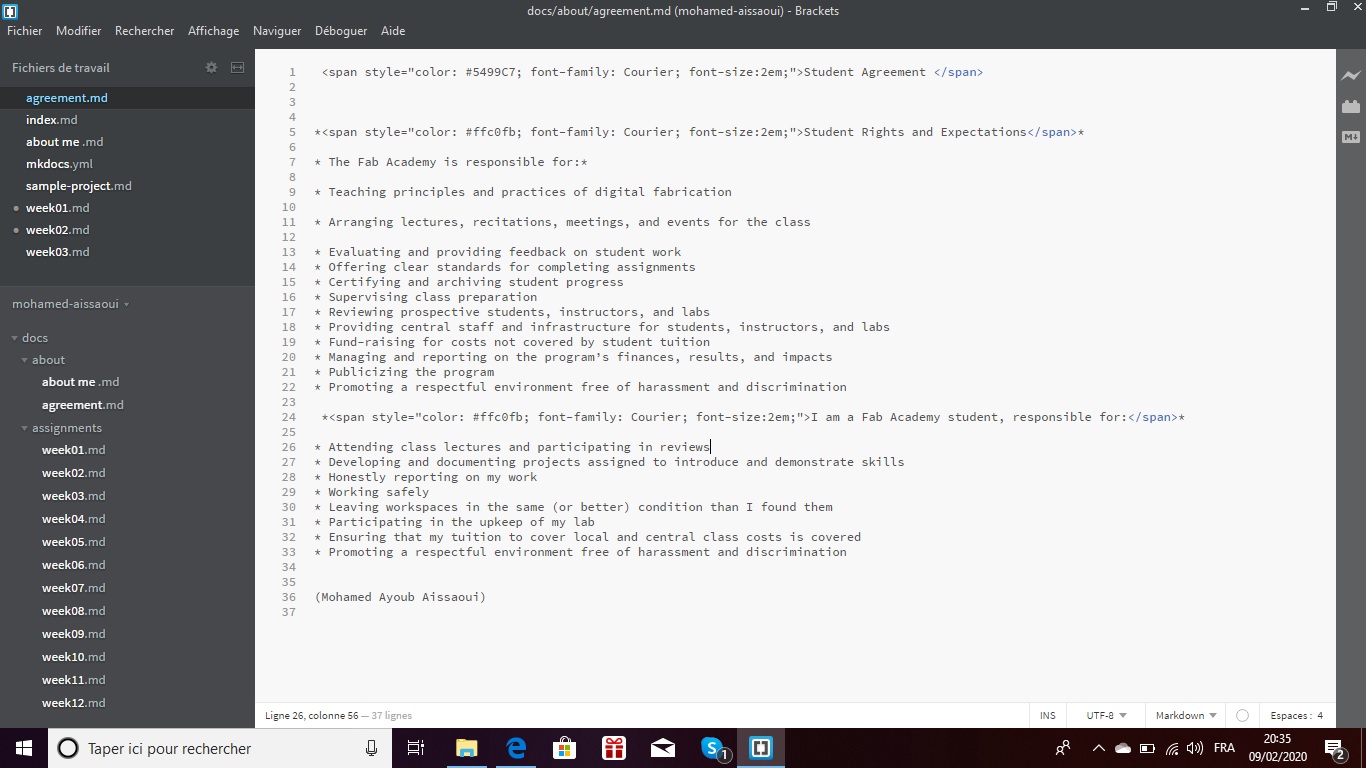Click line number 36 in gutter
The height and width of the screenshot is (768, 1366).
point(289,597)
